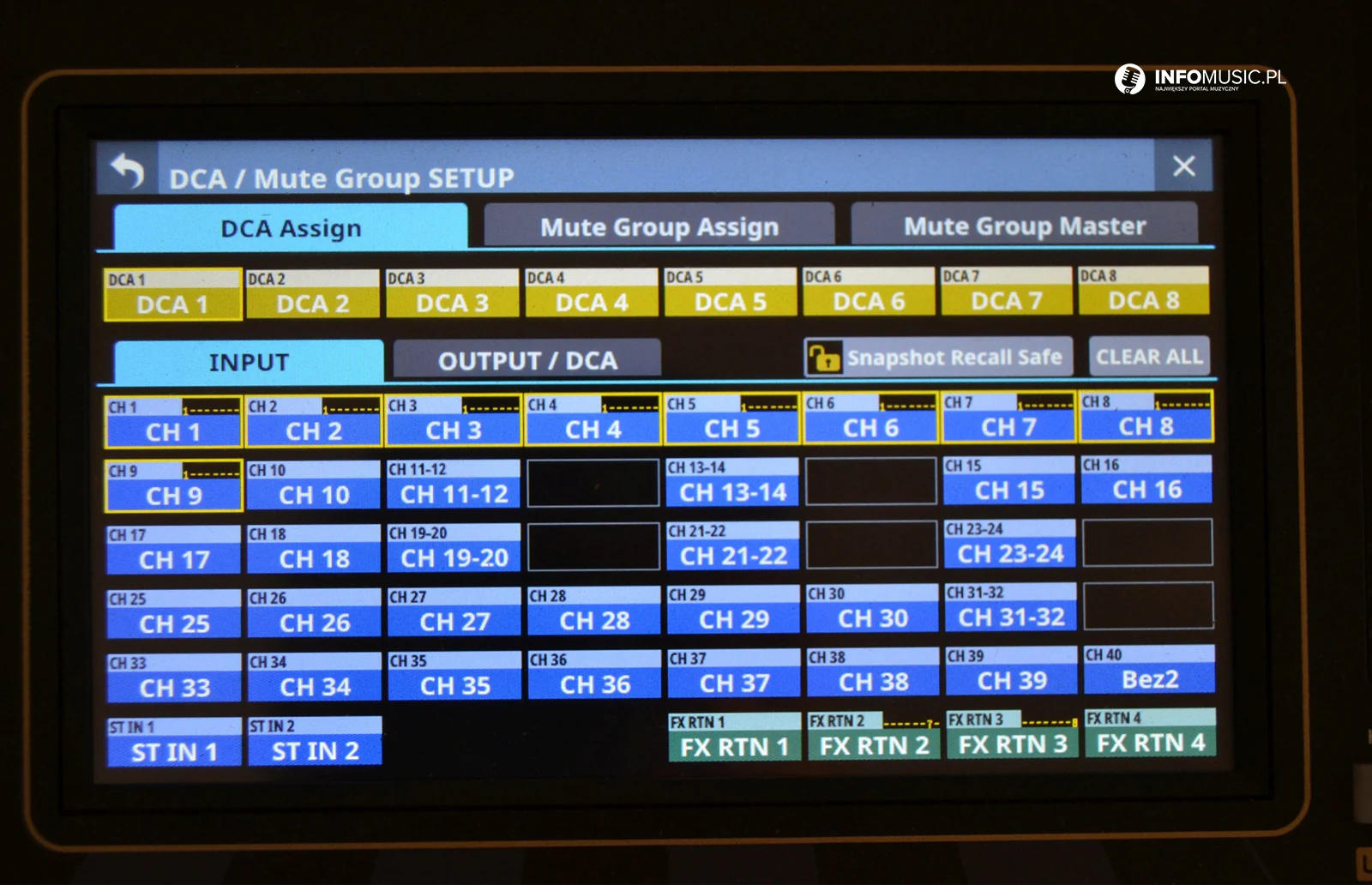Assign stereo channel CH 13-14
The width and height of the screenshot is (1372, 885).
click(x=733, y=483)
